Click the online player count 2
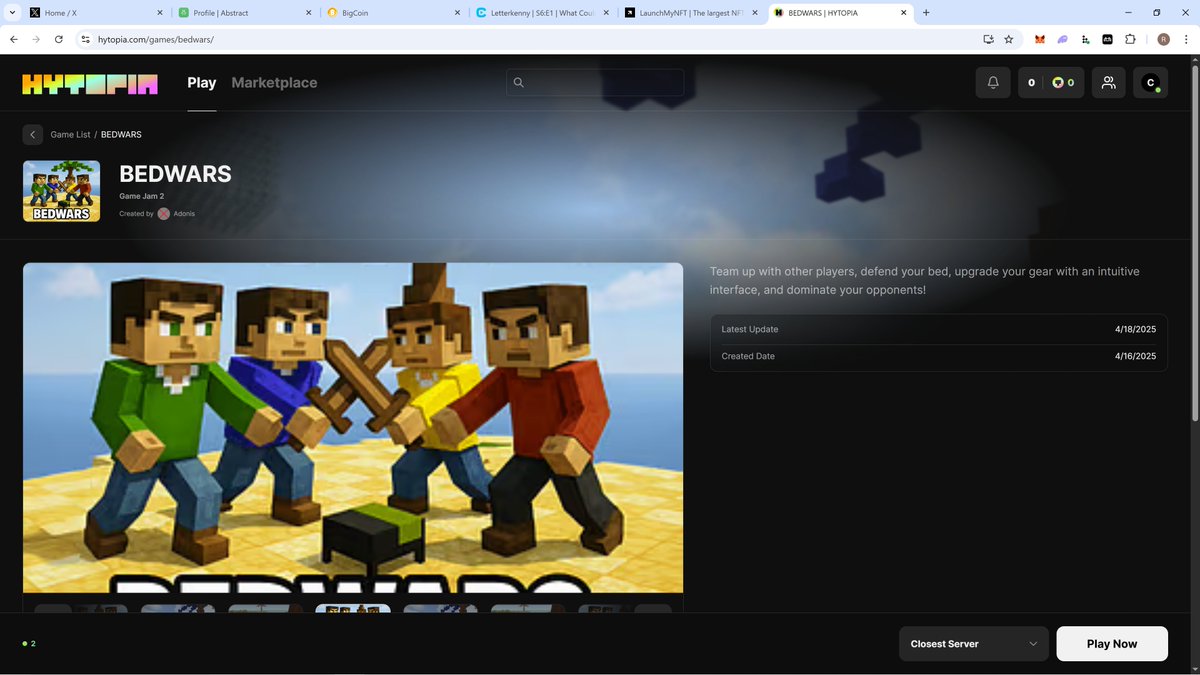 (x=29, y=644)
